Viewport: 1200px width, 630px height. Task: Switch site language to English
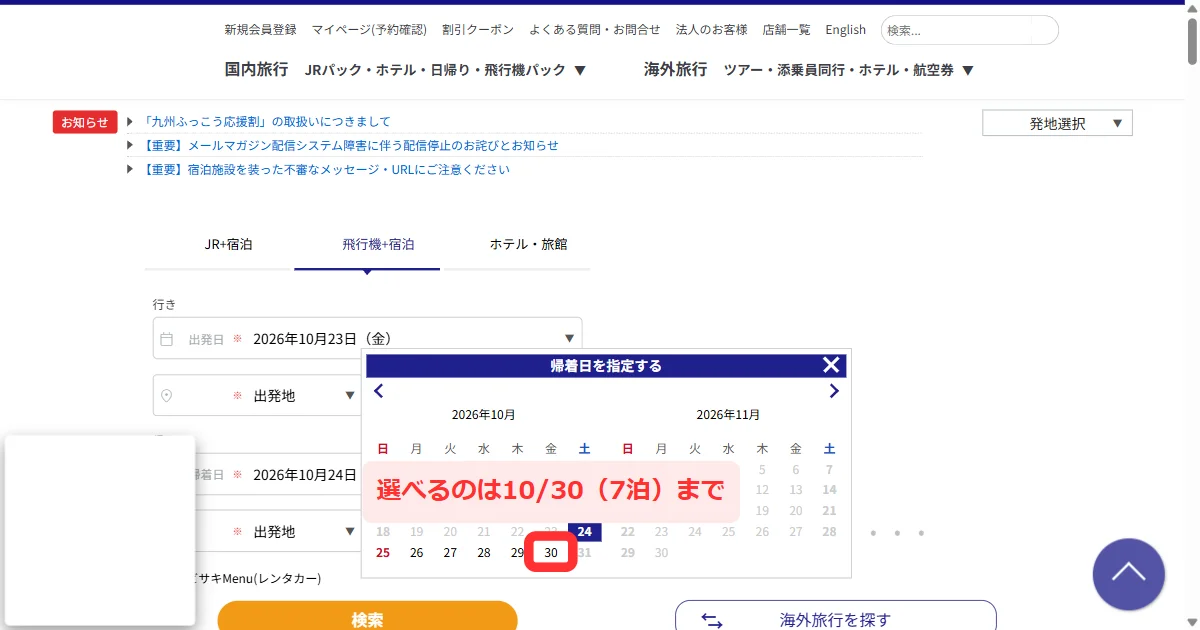[845, 29]
